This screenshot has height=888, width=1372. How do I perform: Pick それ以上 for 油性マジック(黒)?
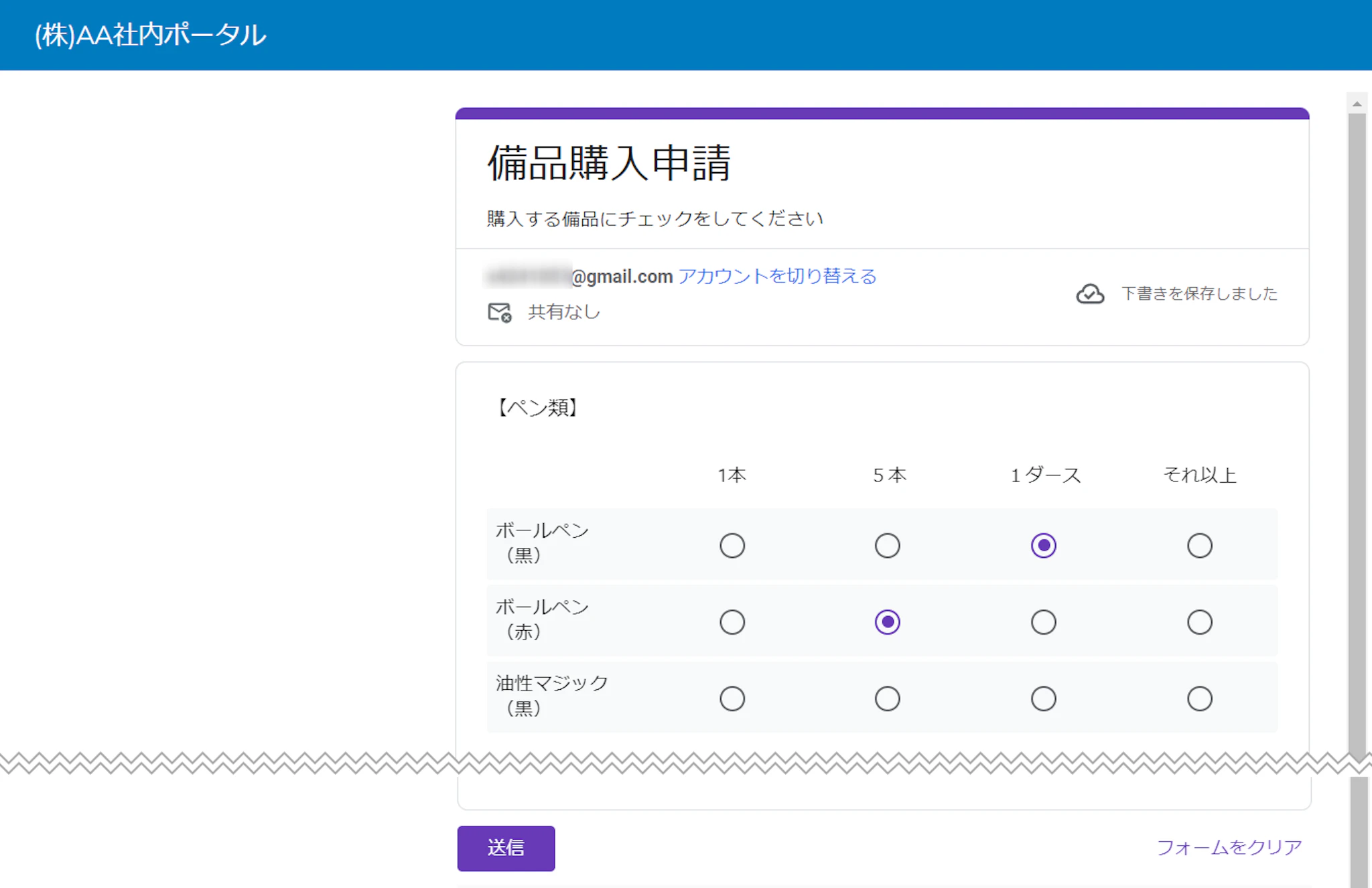click(x=1199, y=698)
